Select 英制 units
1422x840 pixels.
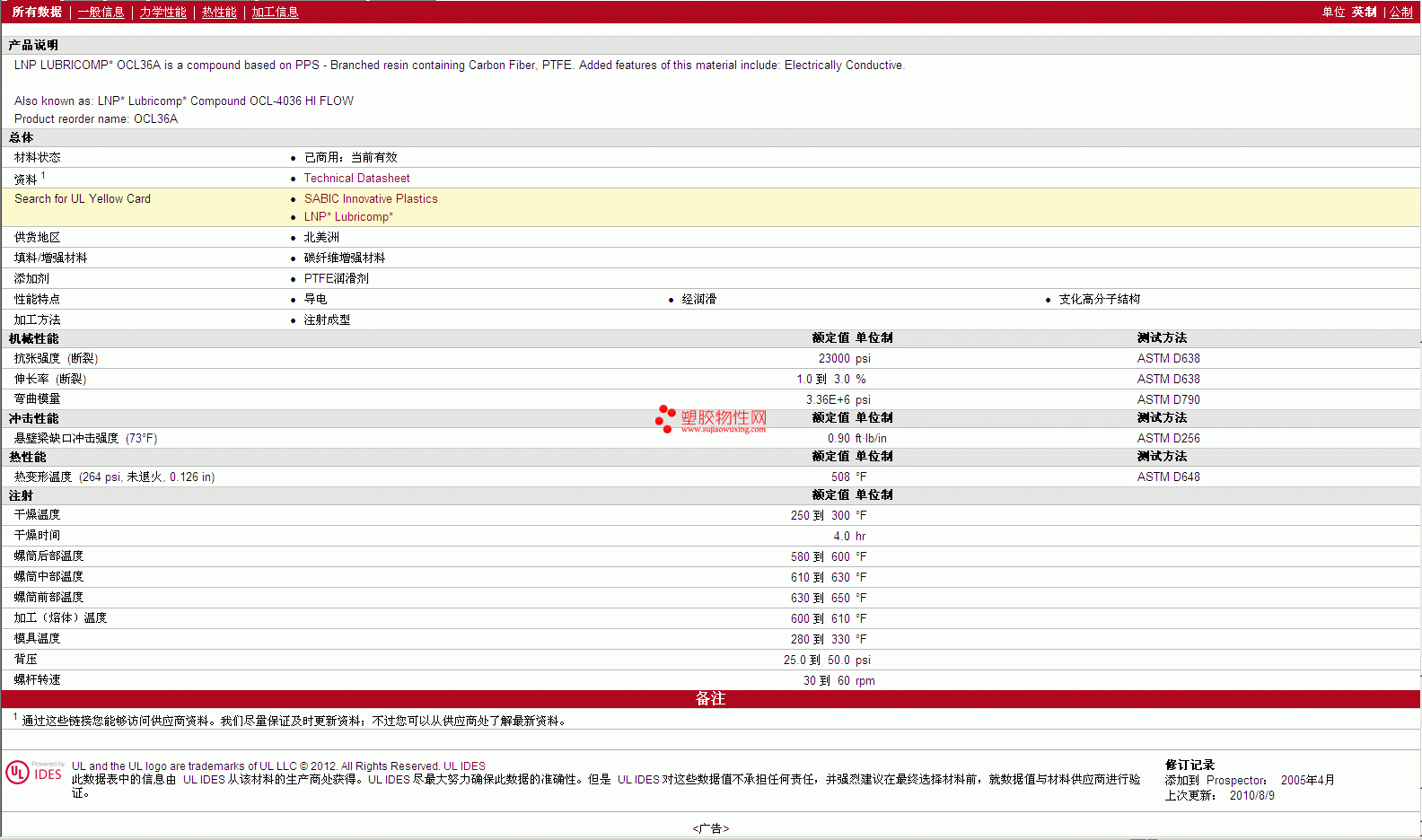pos(1364,12)
